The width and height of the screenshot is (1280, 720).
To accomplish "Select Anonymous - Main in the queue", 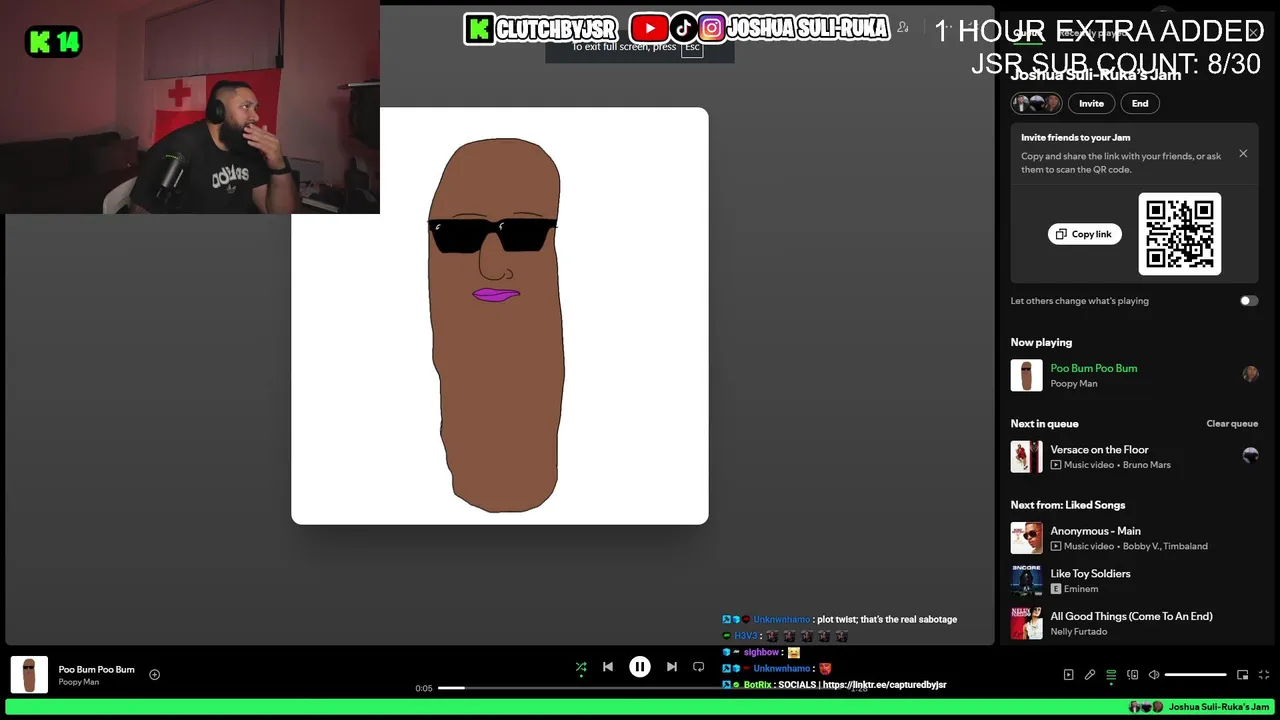I will (1095, 531).
